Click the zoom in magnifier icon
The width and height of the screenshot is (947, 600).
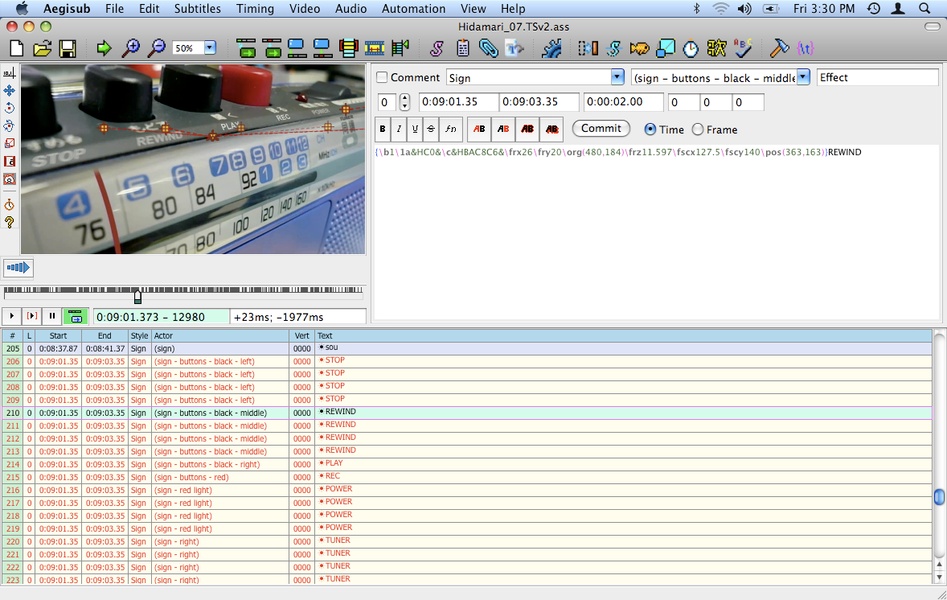(x=130, y=48)
